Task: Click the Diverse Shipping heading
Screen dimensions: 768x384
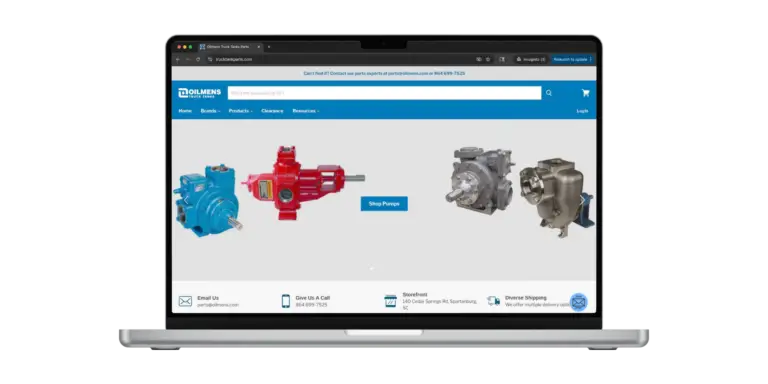Action: 526,298
